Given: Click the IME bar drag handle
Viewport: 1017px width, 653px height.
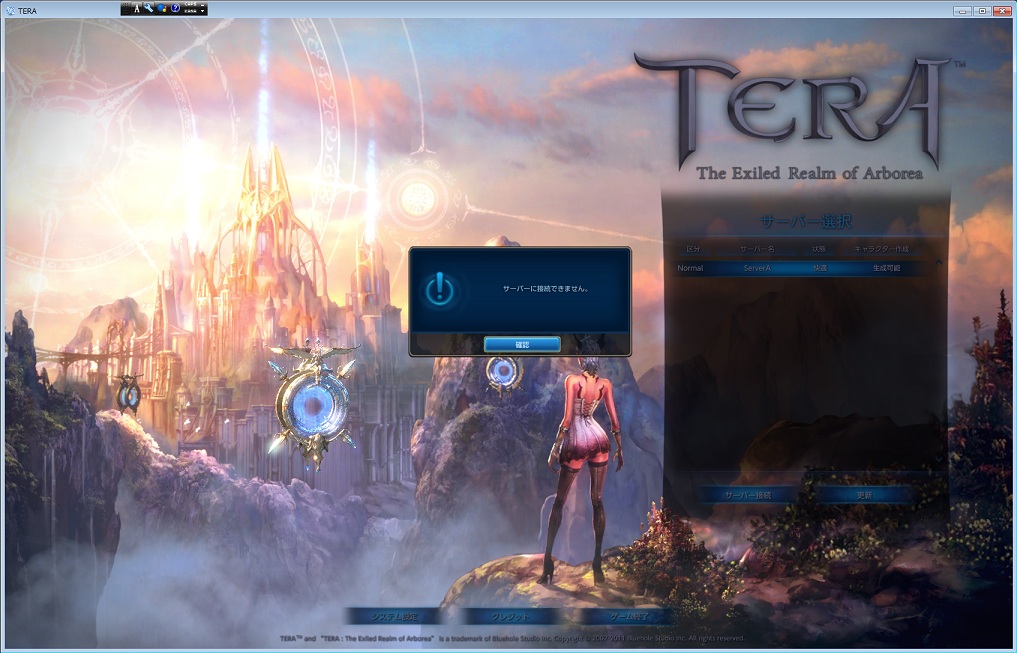Looking at the screenshot, I should click(125, 8).
